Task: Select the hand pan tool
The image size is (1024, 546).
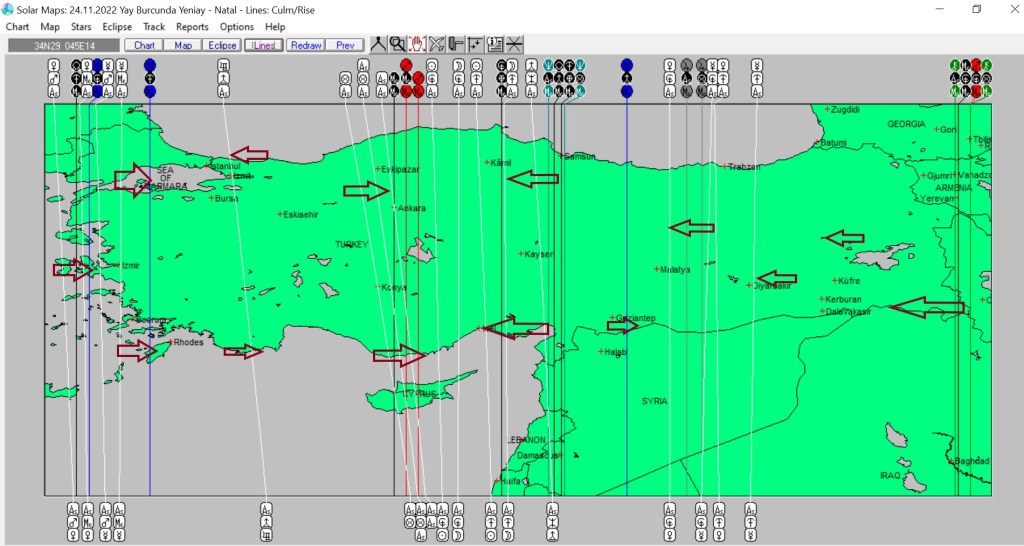Action: tap(417, 44)
